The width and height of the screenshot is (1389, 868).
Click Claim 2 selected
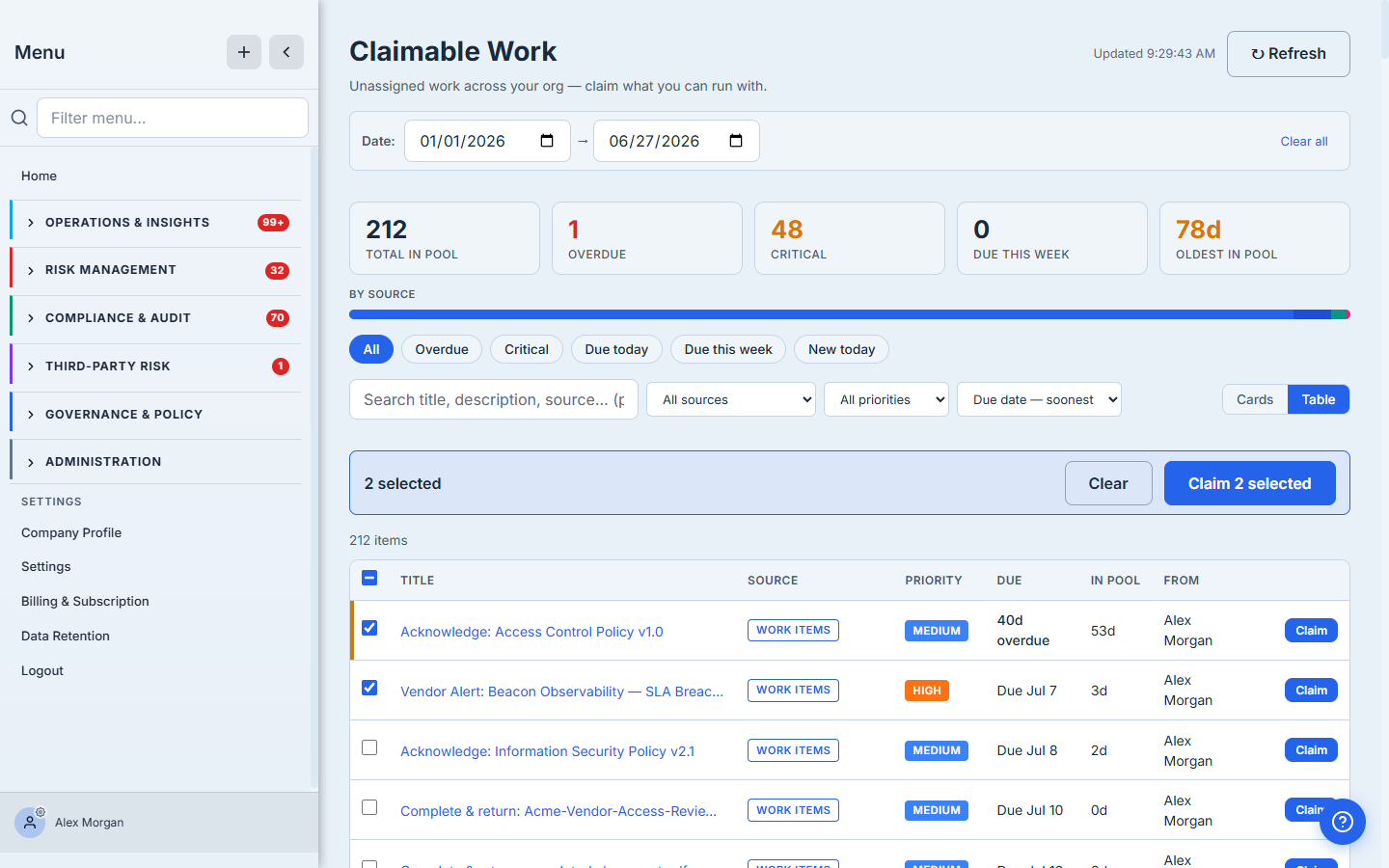1249,483
